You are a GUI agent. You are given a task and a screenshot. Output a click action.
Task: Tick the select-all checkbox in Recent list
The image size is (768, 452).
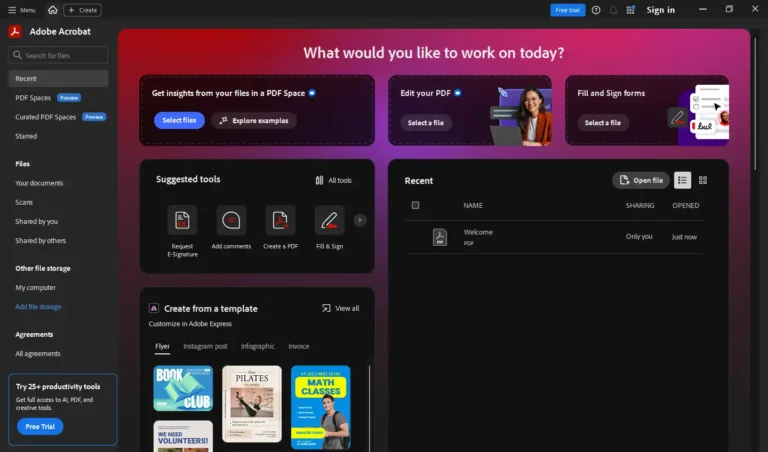coord(415,205)
